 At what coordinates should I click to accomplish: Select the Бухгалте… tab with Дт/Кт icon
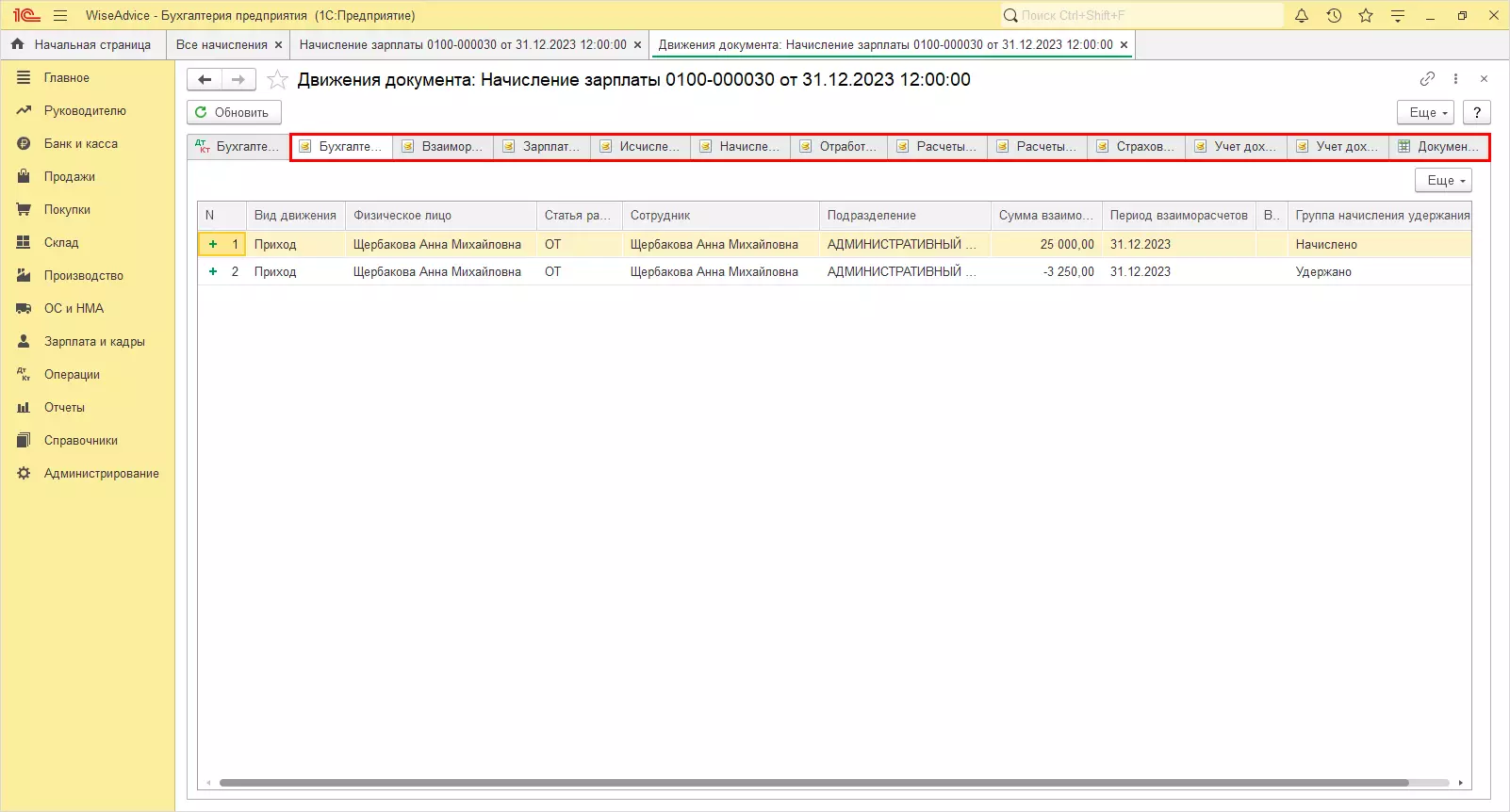pyautogui.click(x=238, y=147)
